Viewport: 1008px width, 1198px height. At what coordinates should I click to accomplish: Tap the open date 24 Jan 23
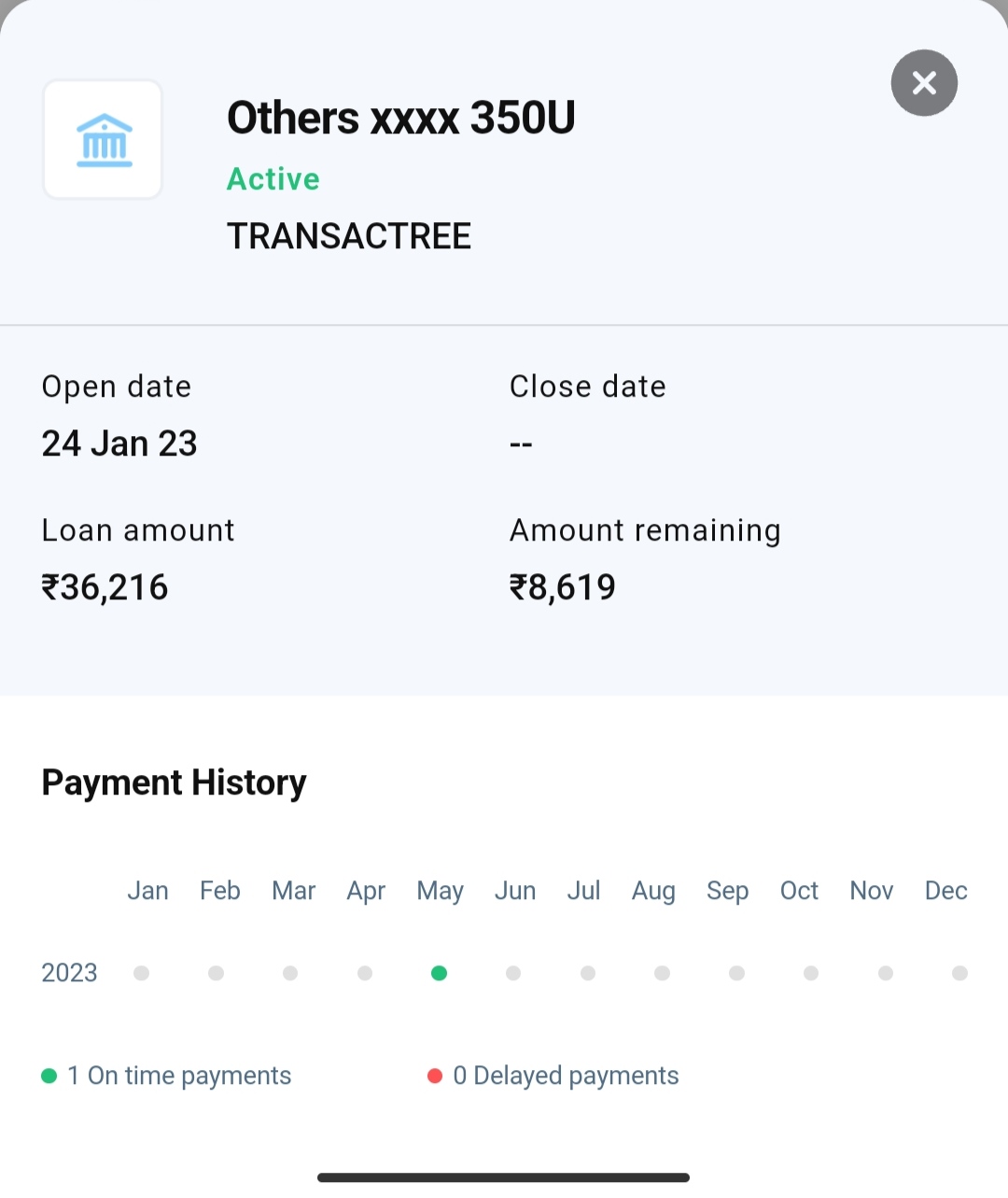click(119, 444)
